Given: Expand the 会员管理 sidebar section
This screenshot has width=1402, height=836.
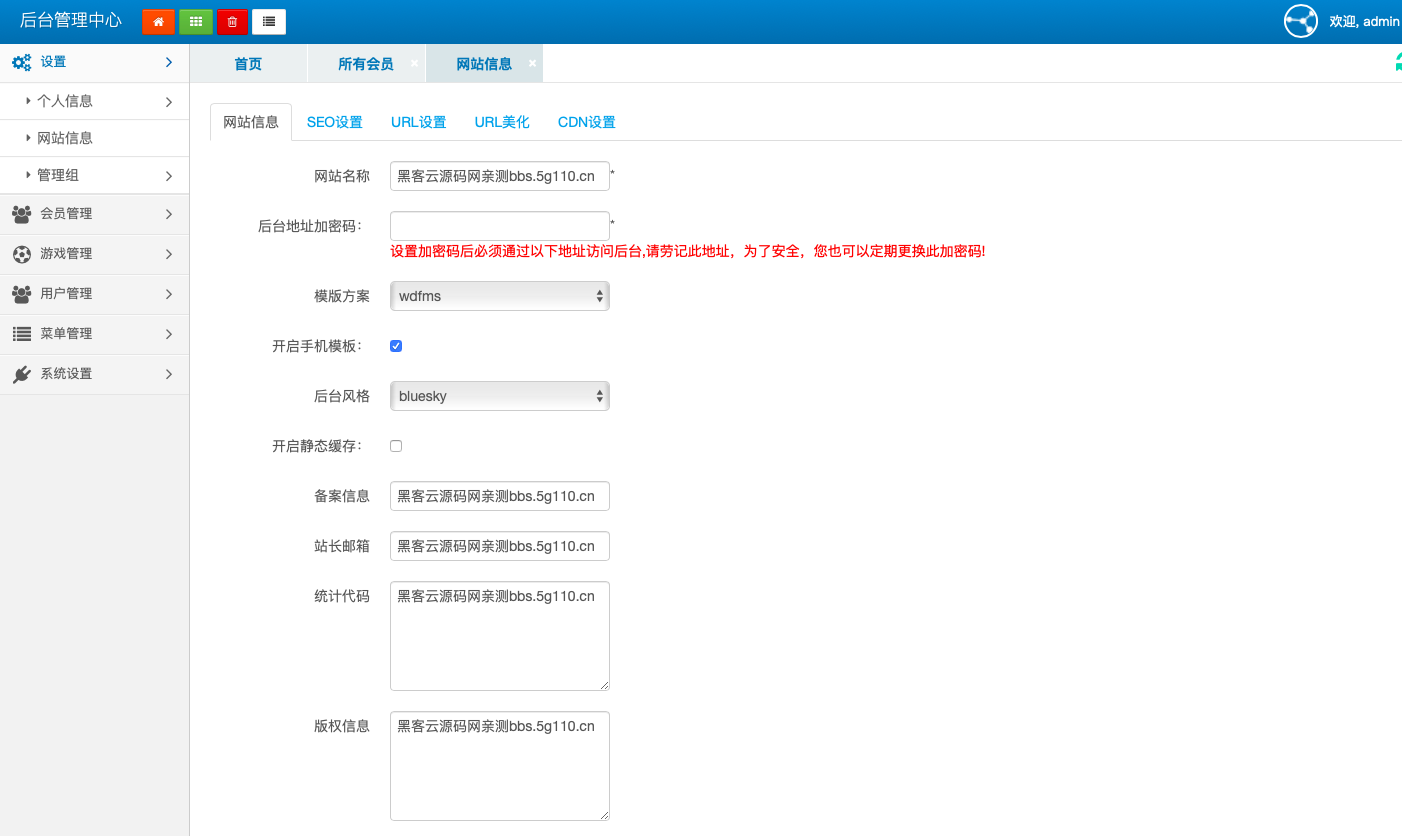Looking at the screenshot, I should coord(94,214).
